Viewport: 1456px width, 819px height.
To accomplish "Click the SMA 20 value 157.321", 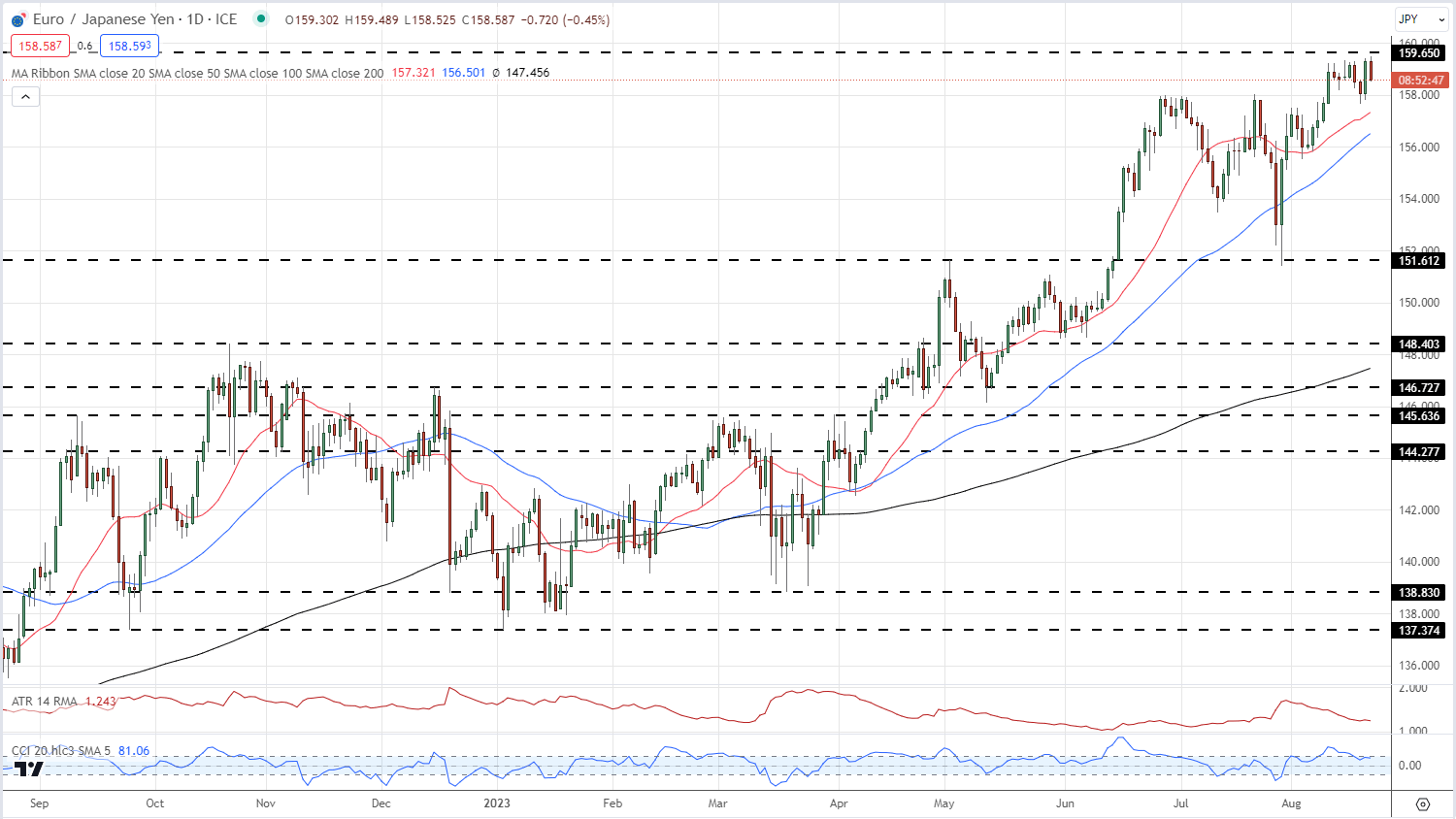I will 414,73.
